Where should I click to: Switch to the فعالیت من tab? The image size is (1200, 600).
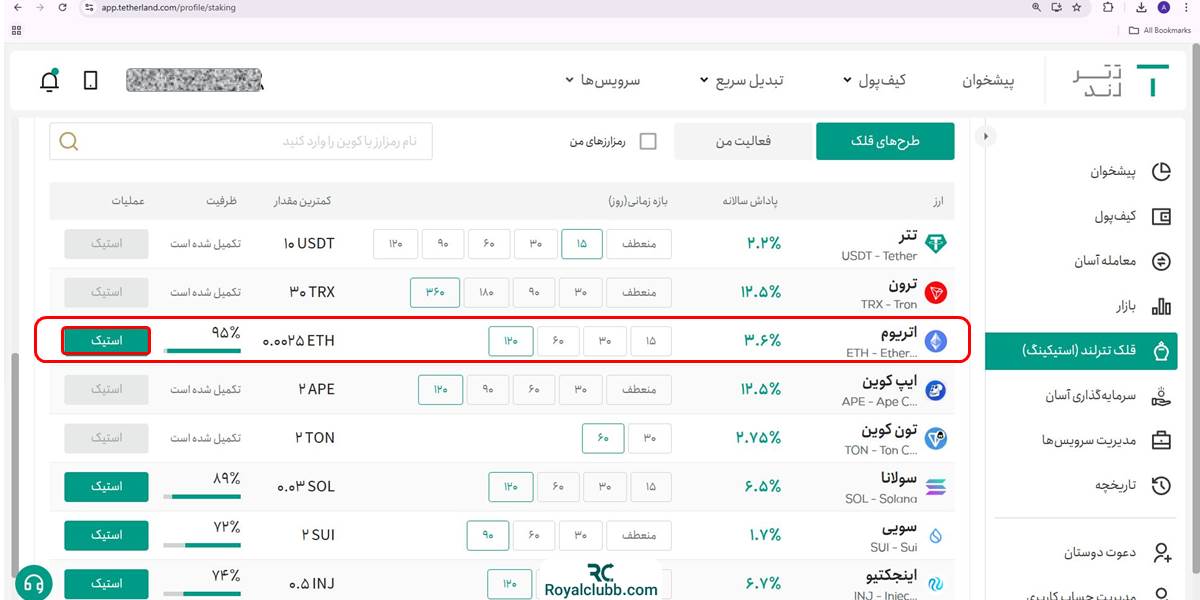pyautogui.click(x=742, y=141)
